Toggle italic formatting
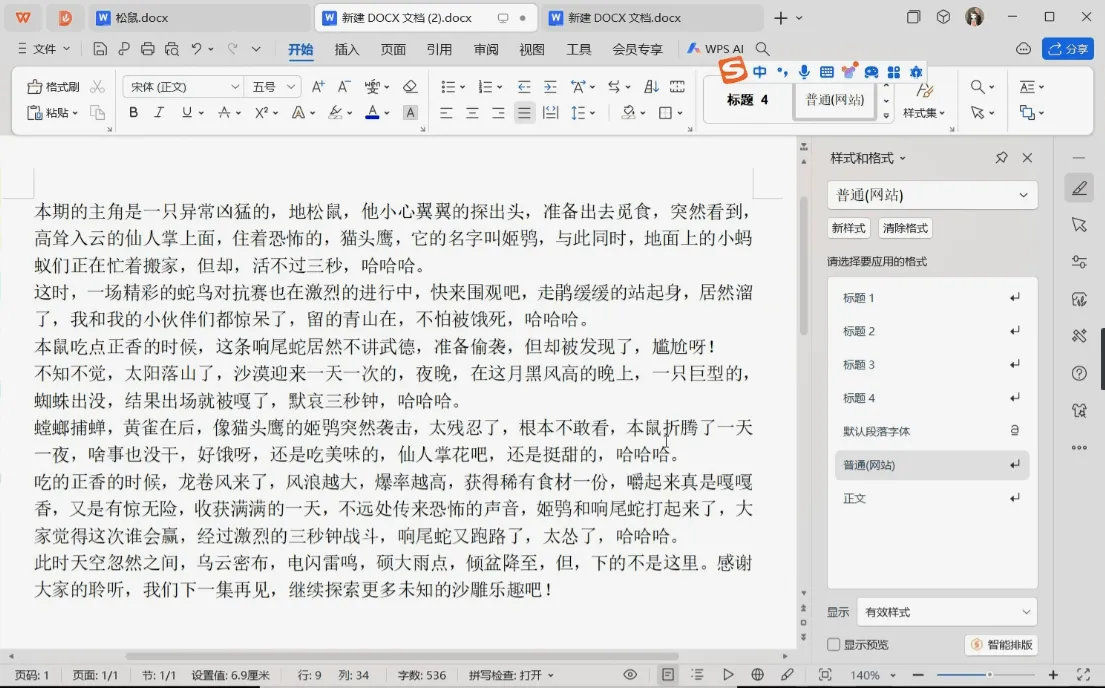 pos(159,113)
